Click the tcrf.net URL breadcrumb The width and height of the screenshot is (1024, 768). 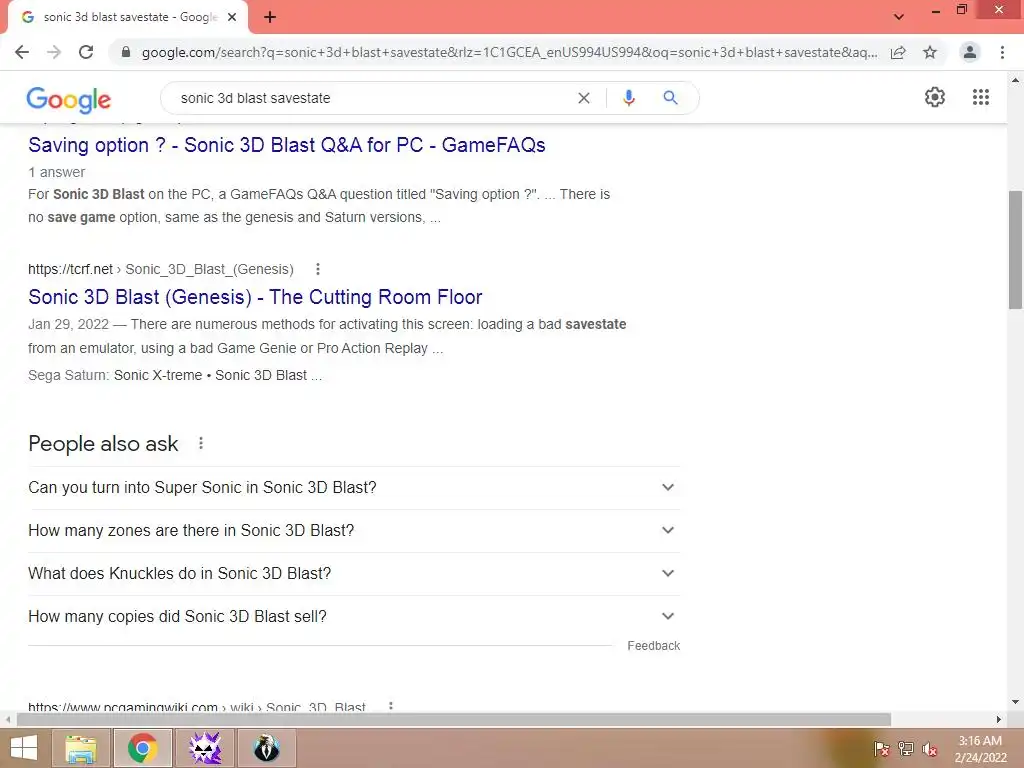[x=161, y=269]
